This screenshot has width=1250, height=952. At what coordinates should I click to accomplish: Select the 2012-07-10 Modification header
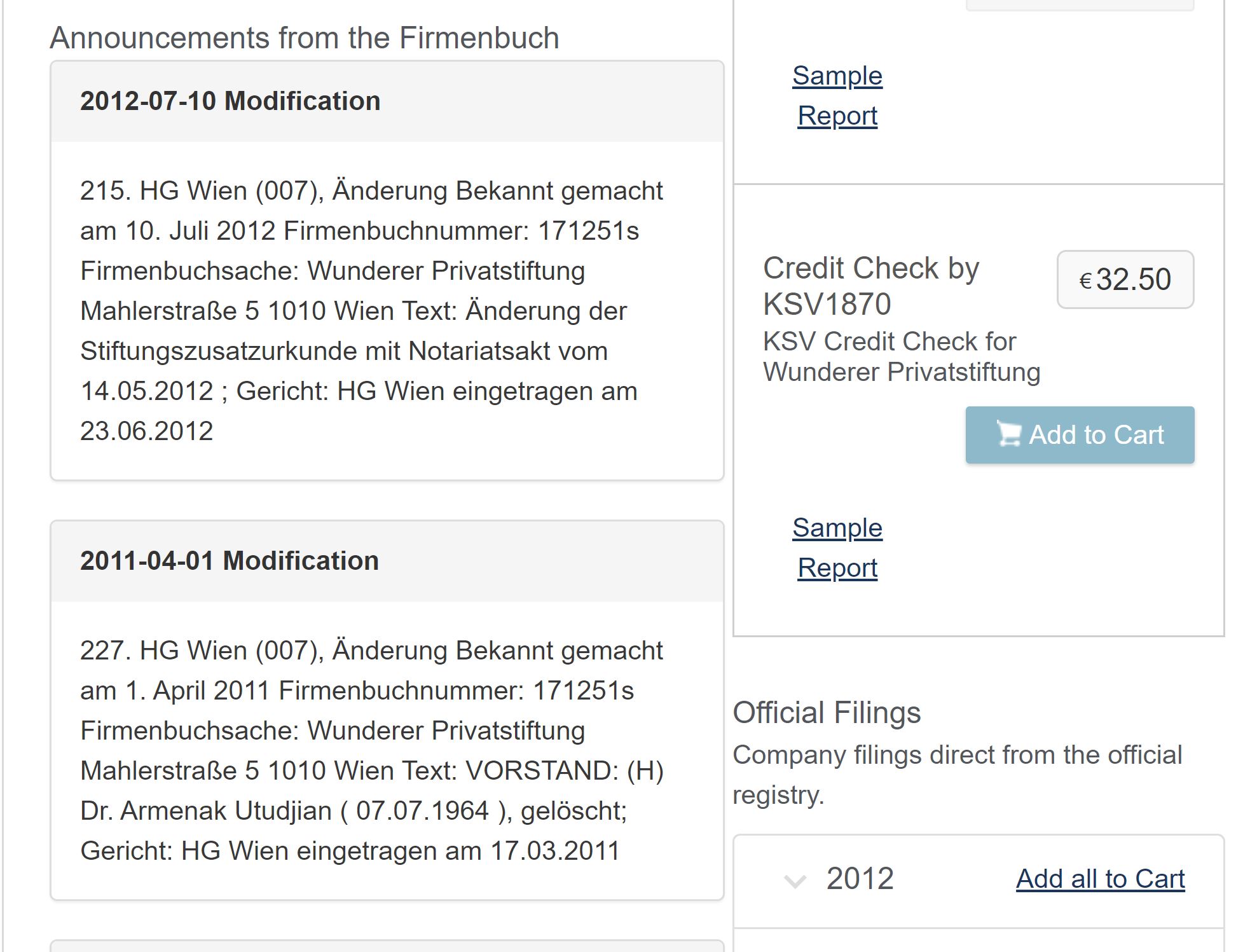[x=387, y=101]
